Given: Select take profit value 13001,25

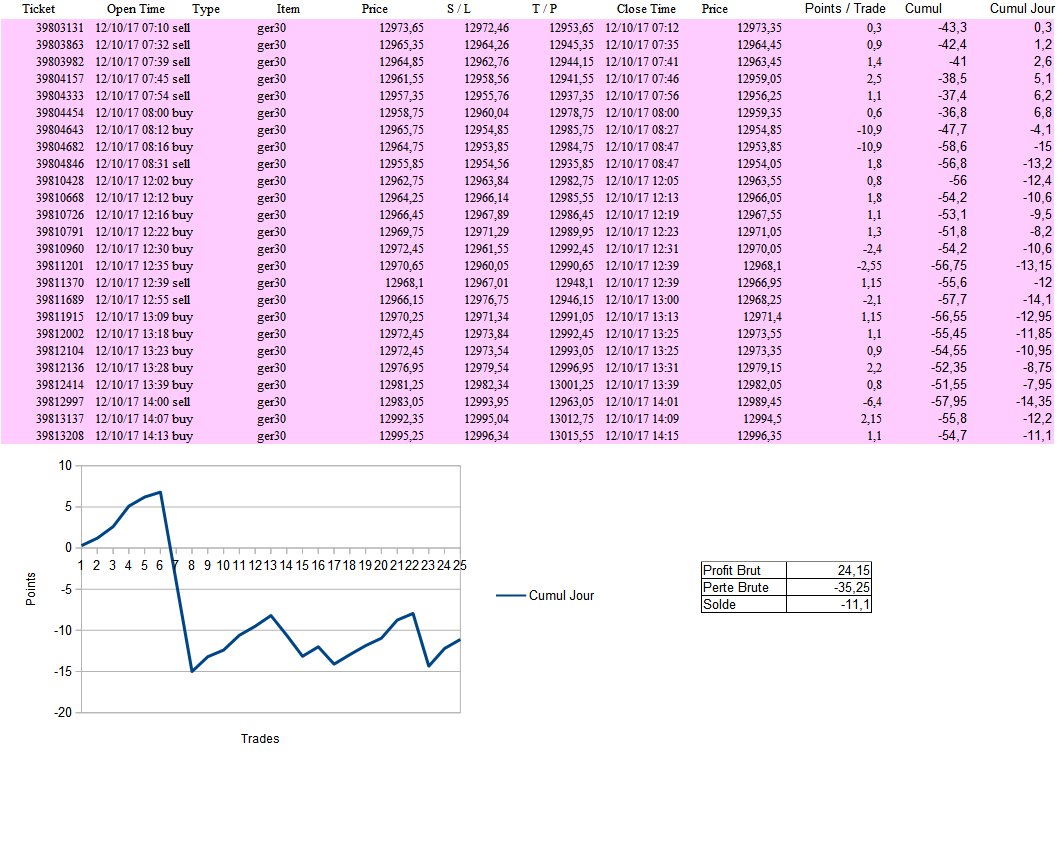Looking at the screenshot, I should click(x=571, y=384).
